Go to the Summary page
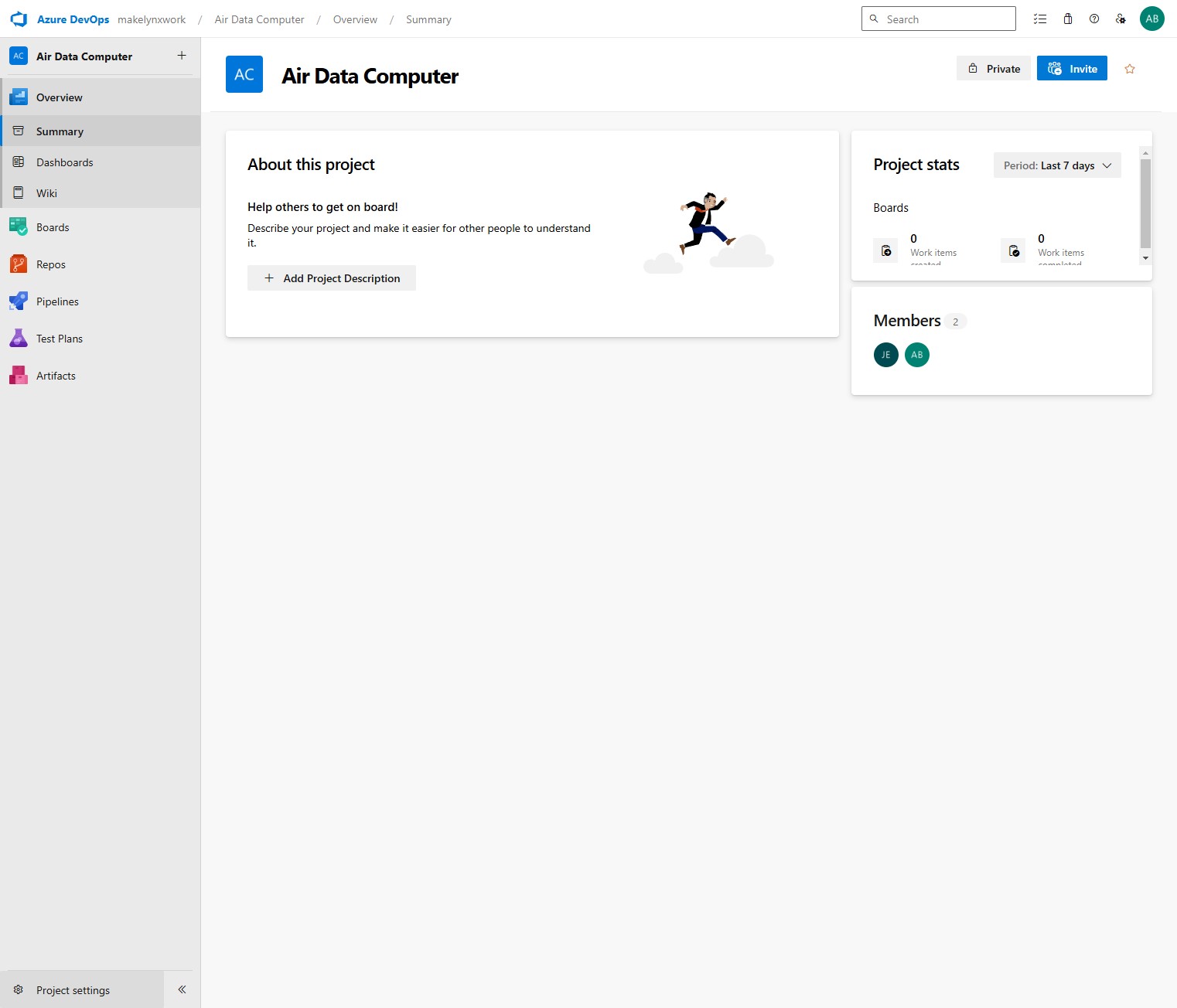The width and height of the screenshot is (1177, 1008). (x=101, y=131)
